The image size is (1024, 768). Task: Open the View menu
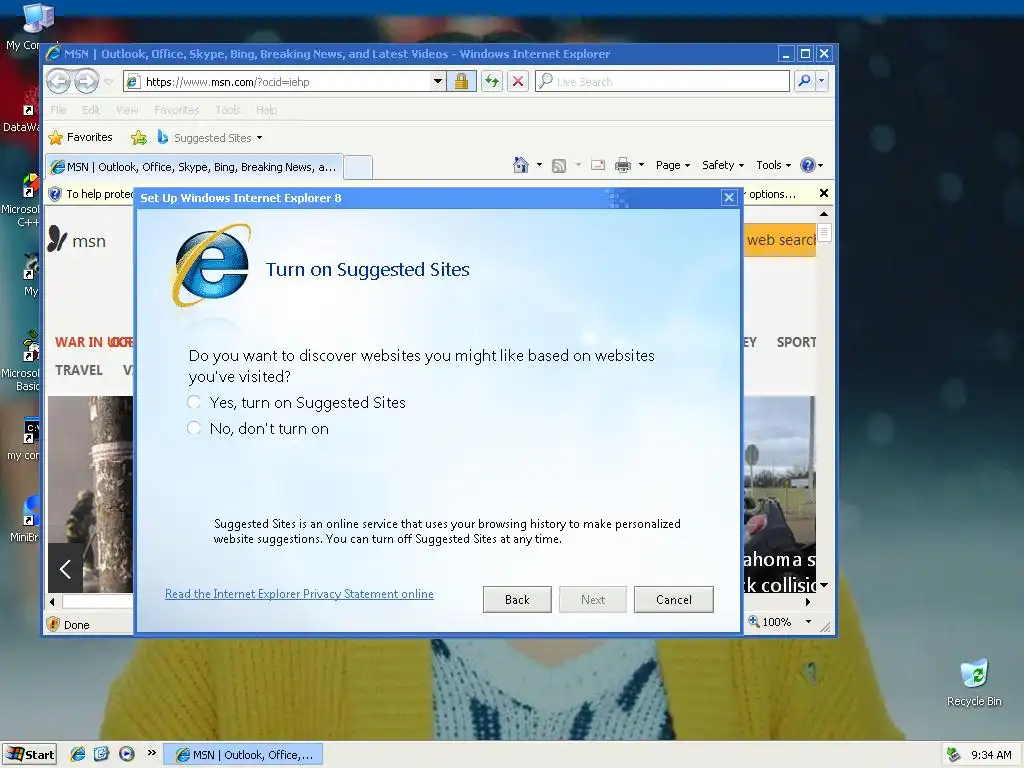pos(127,110)
